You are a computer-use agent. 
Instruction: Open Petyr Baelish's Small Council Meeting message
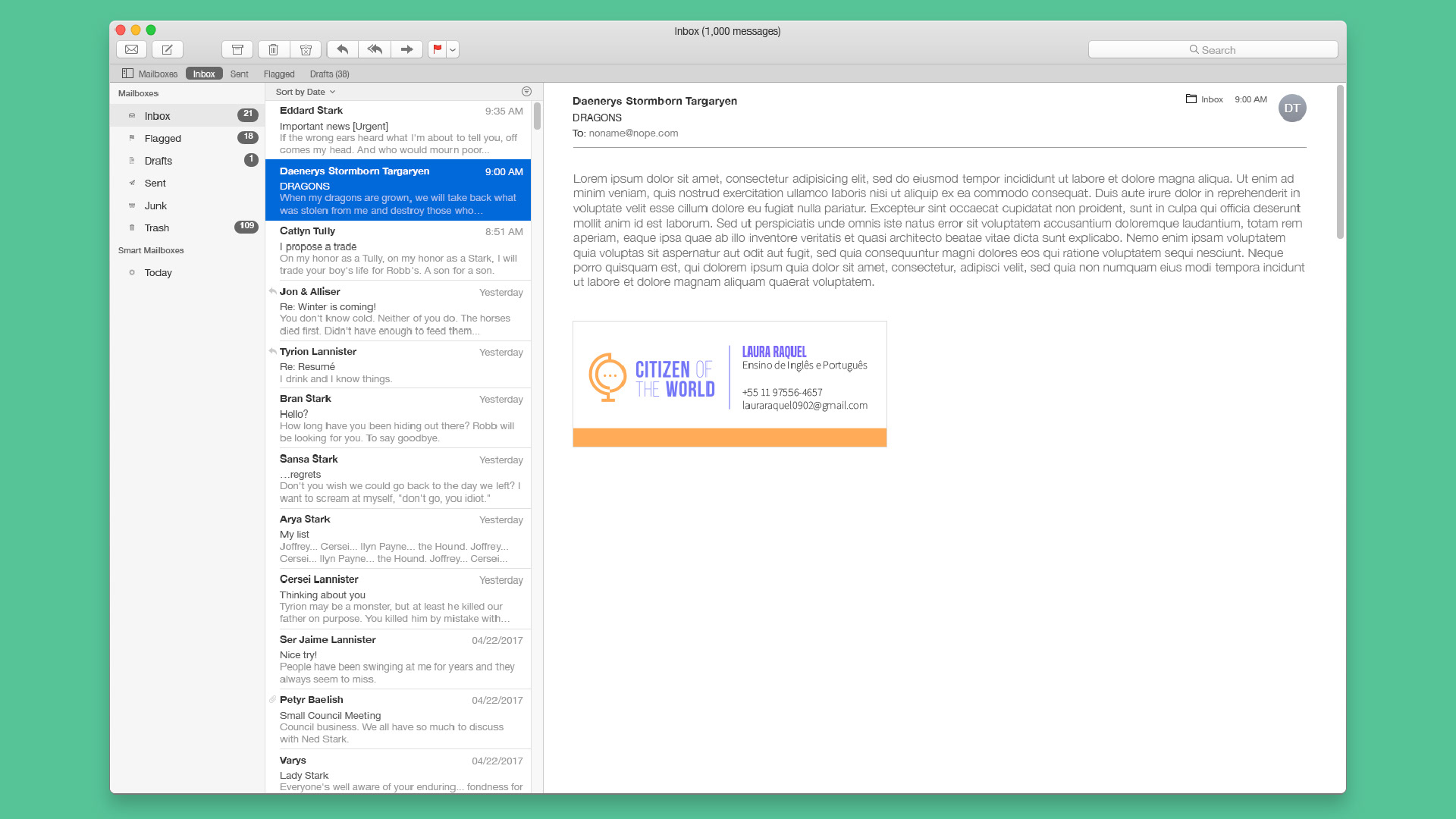click(x=398, y=719)
